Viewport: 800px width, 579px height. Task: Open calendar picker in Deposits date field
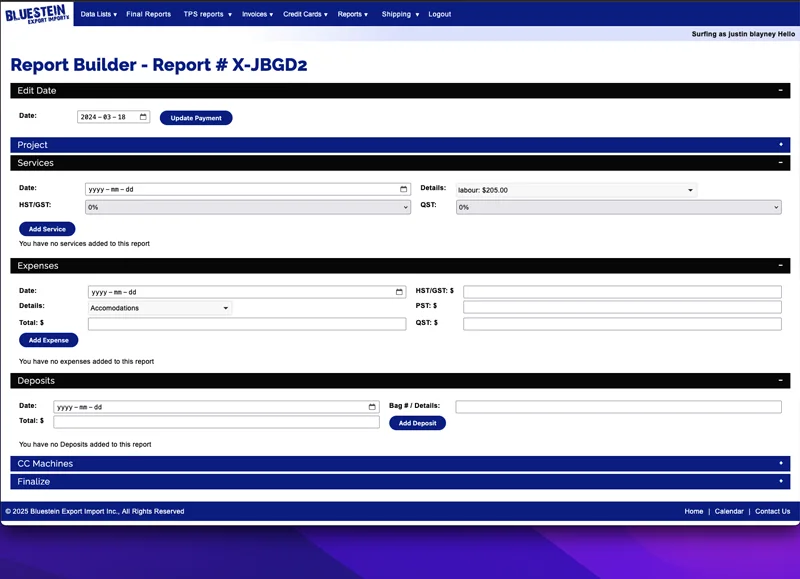[372, 407]
